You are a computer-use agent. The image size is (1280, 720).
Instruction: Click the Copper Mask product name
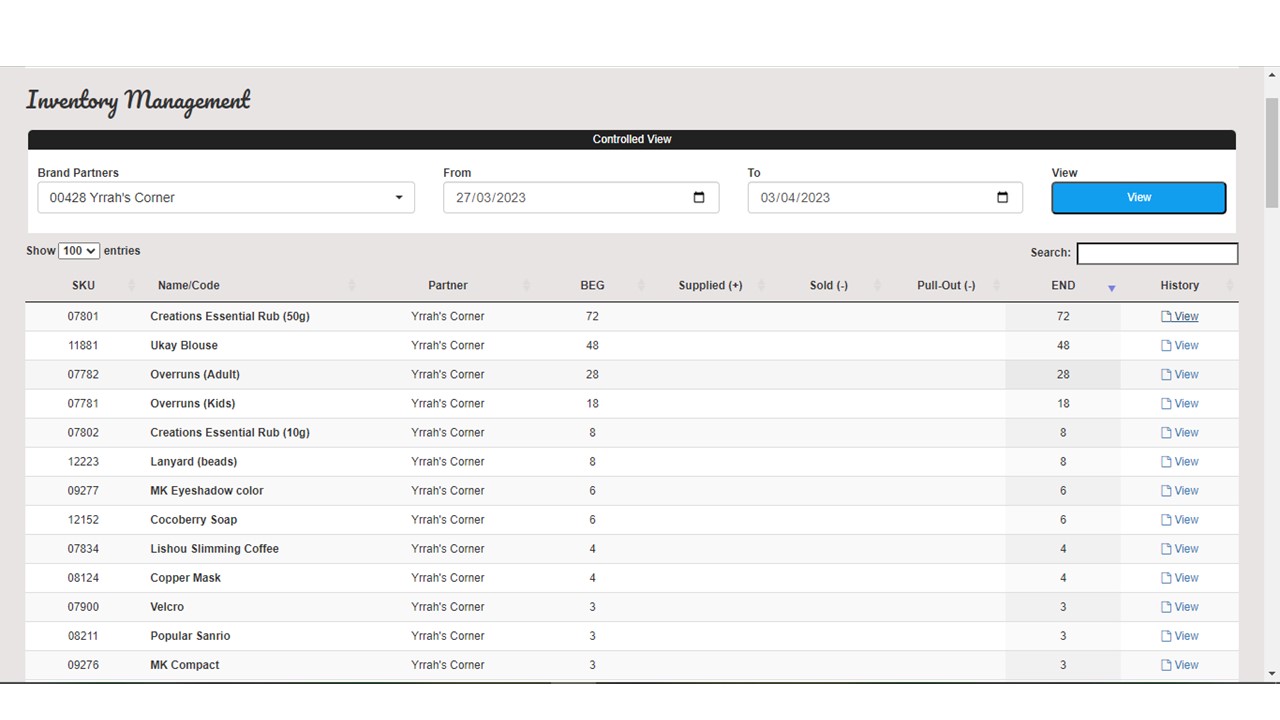pyautogui.click(x=186, y=578)
